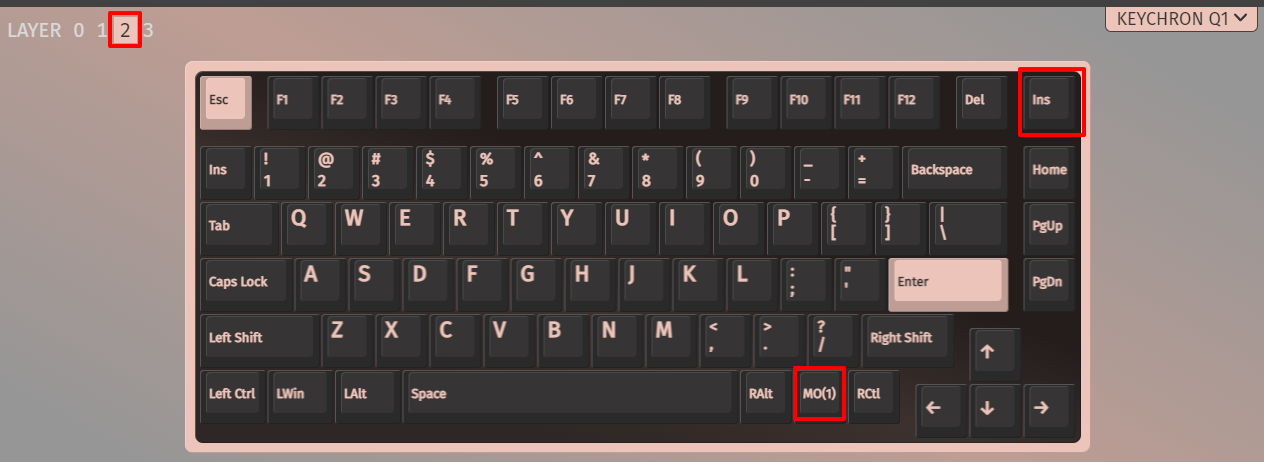Select the Backspace key

point(955,171)
